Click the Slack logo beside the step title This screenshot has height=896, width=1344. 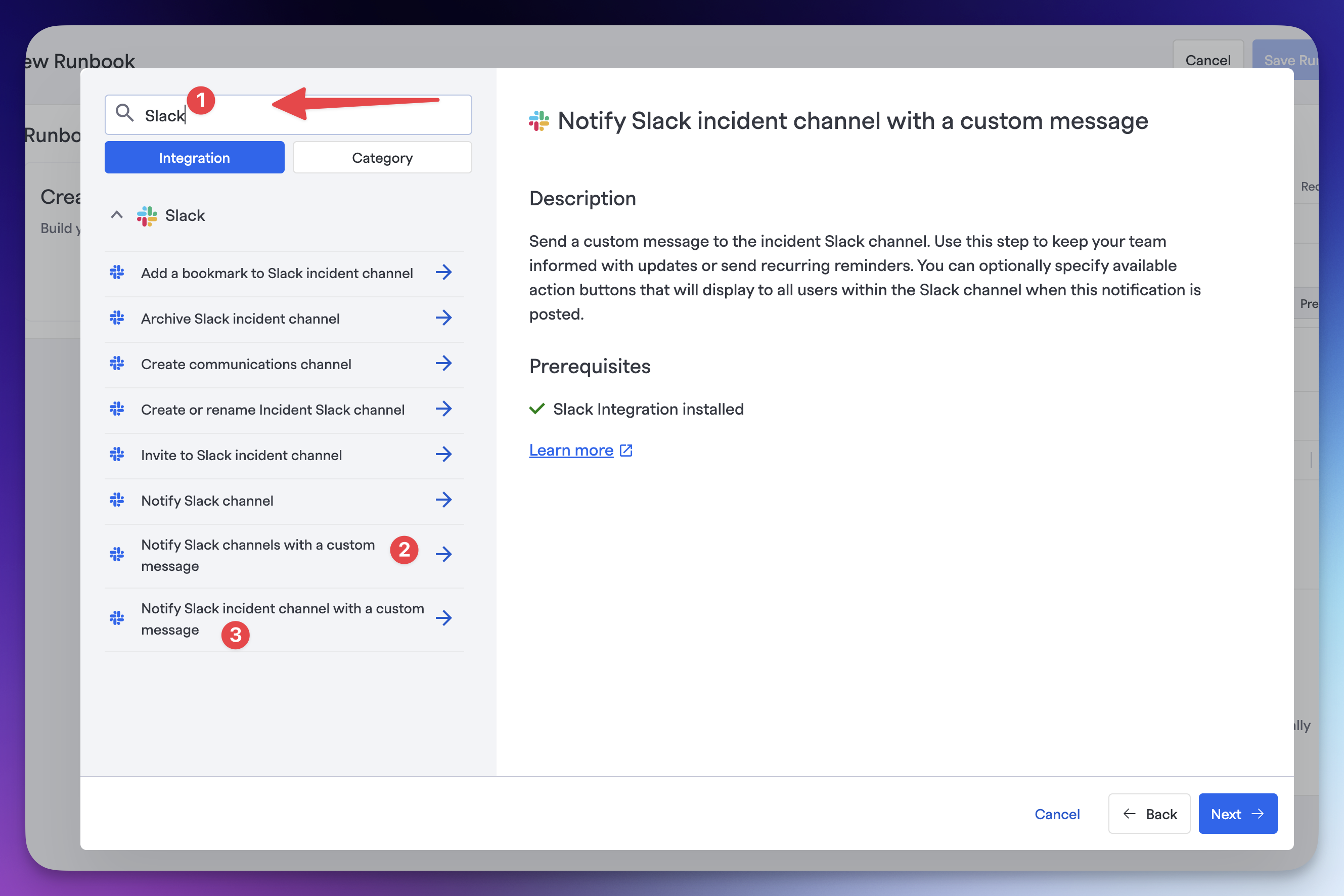(x=539, y=121)
